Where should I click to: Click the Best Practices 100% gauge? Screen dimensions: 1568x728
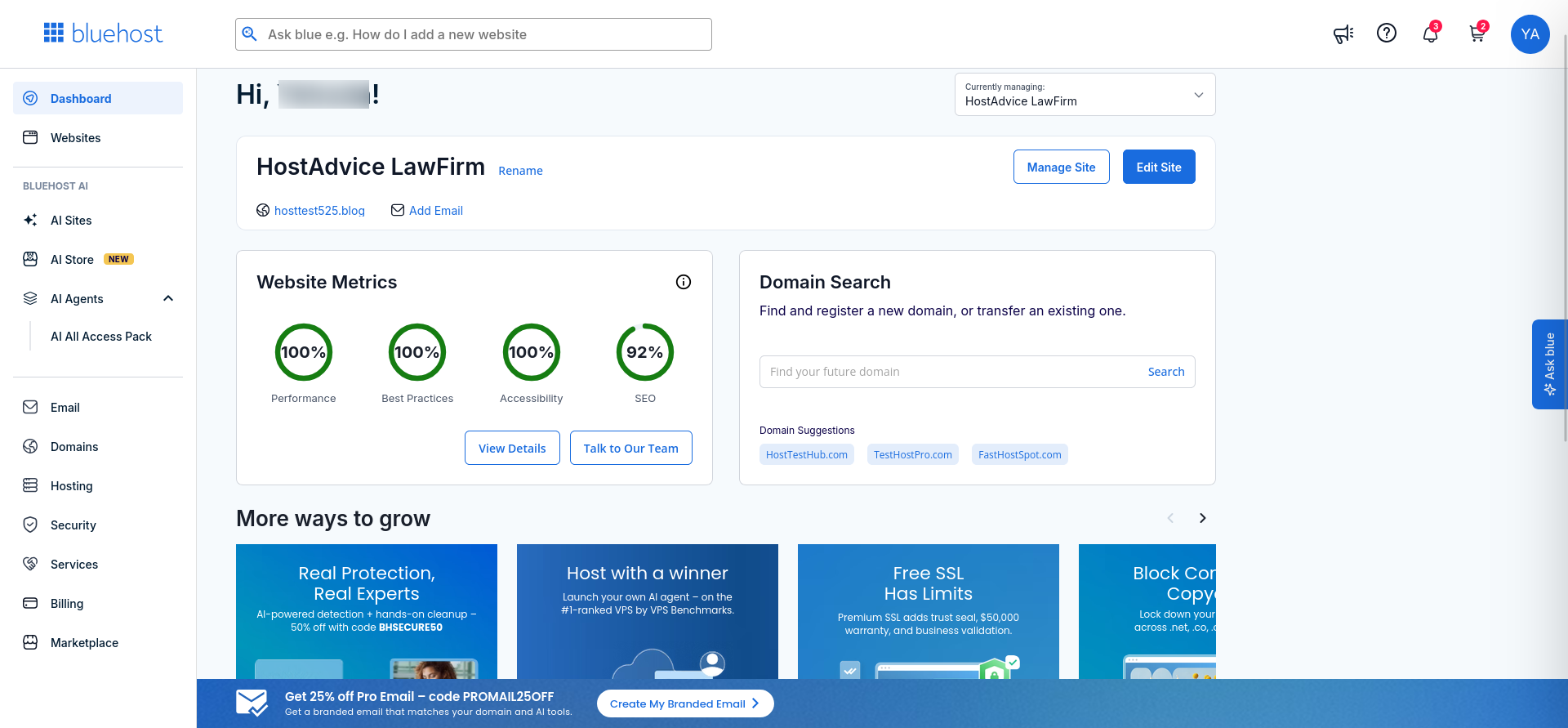(x=417, y=352)
